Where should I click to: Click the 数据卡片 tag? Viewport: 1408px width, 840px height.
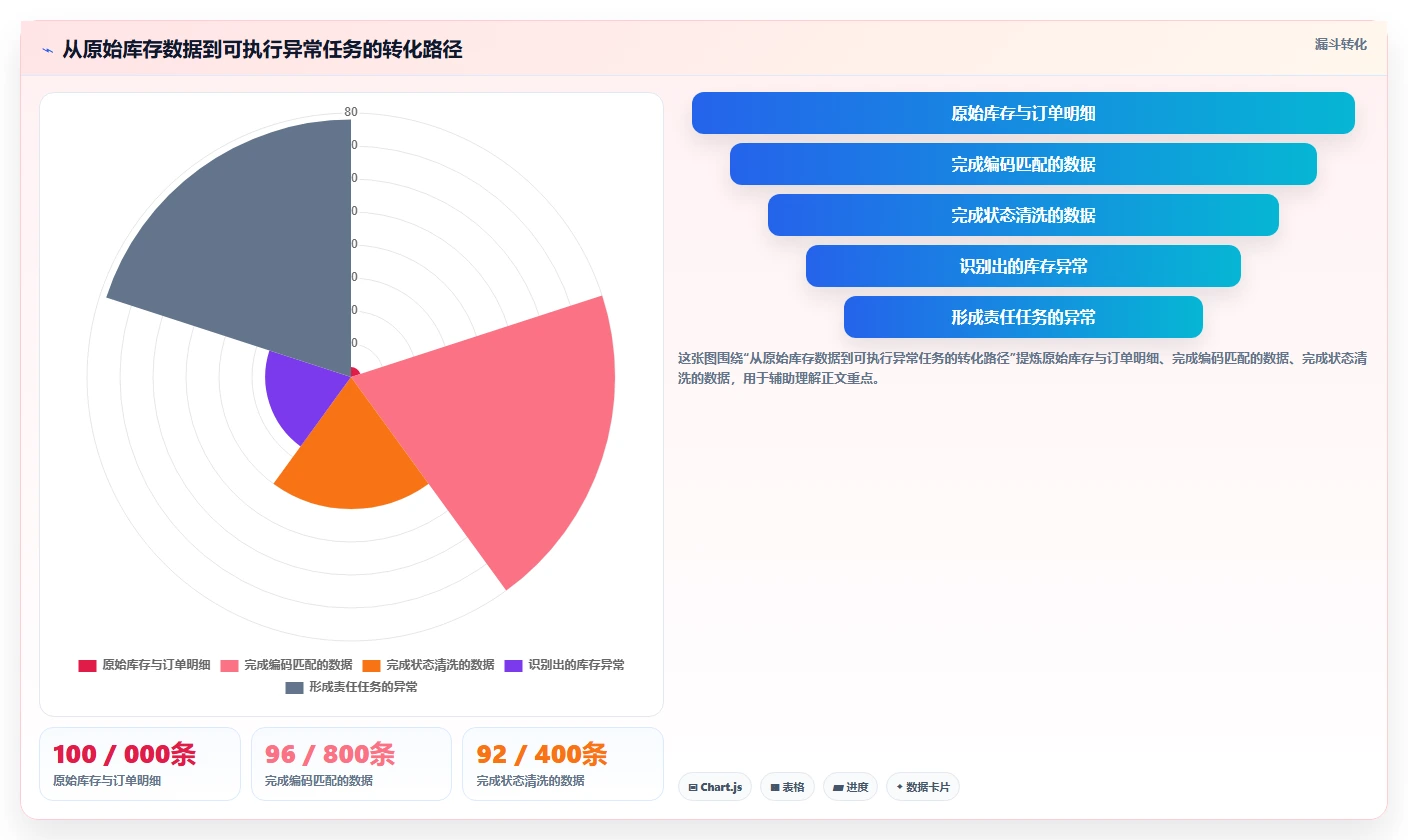point(922,787)
